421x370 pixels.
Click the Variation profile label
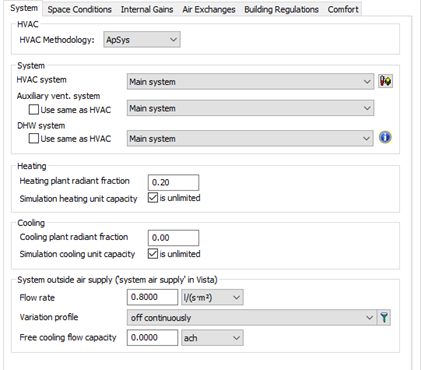click(x=49, y=317)
